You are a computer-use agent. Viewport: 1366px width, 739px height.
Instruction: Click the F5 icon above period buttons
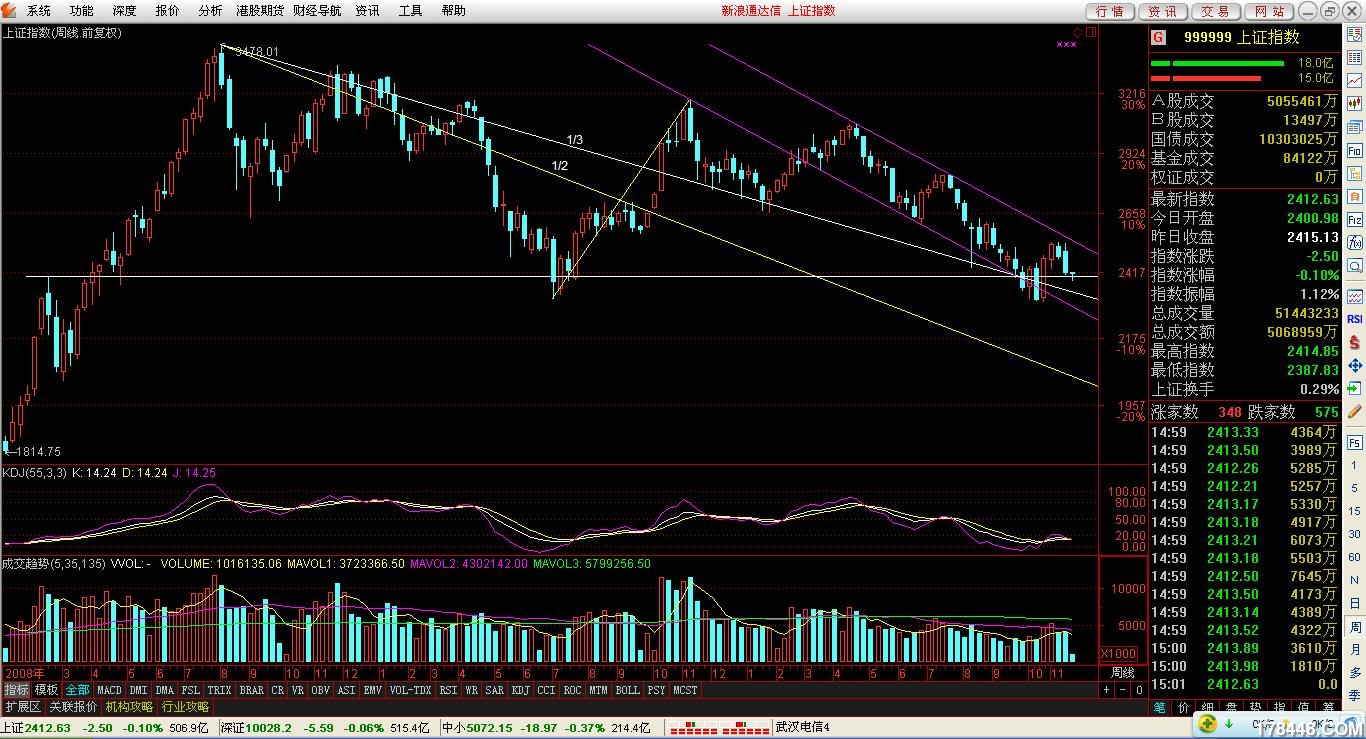(1354, 442)
